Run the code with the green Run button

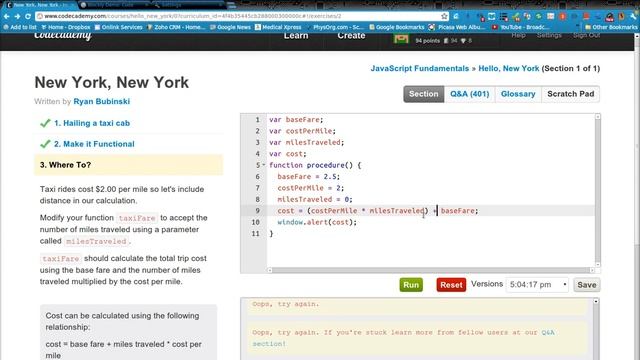click(x=411, y=285)
